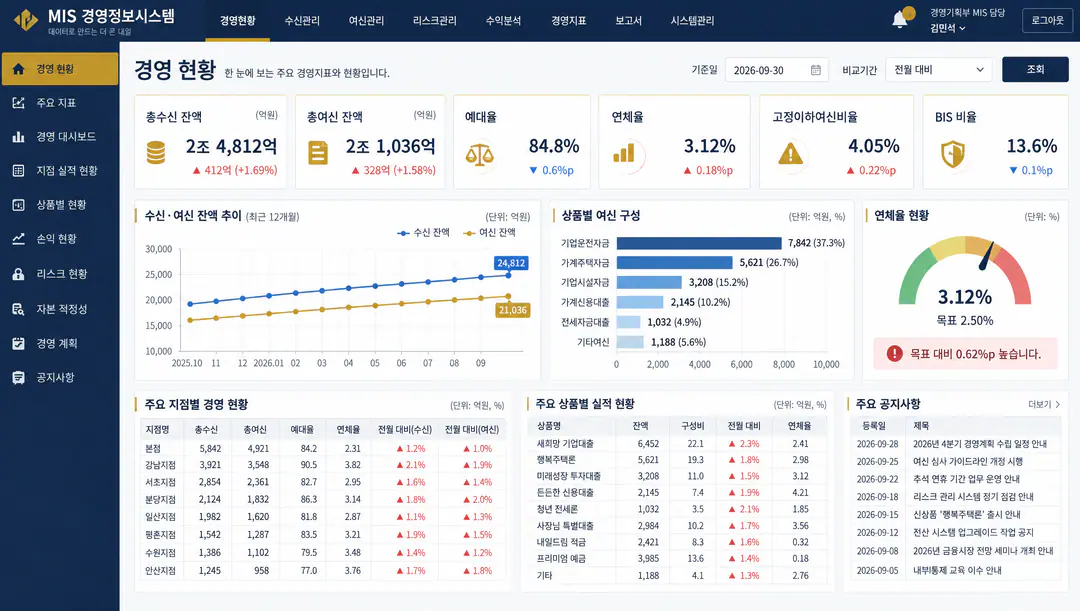
Task: Click the 본점 총수신 value 5,842
Action: 210,448
